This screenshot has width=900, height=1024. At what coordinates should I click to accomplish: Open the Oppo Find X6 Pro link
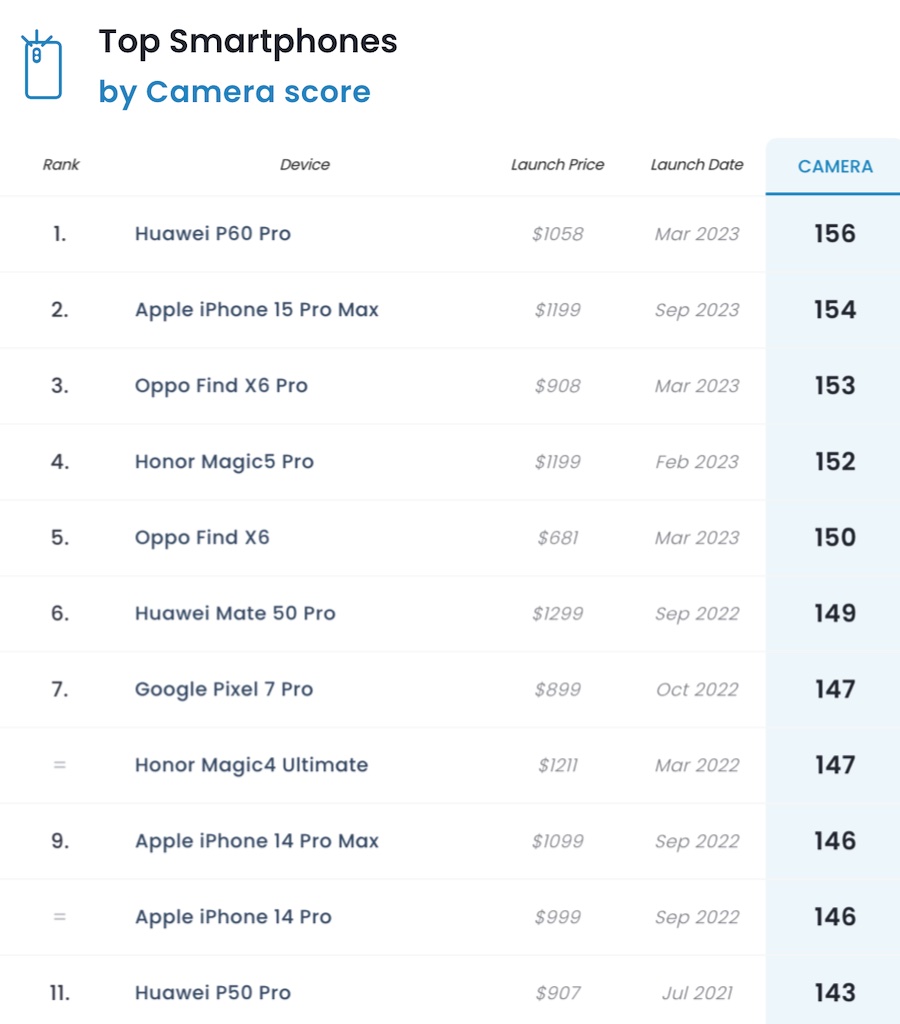221,386
